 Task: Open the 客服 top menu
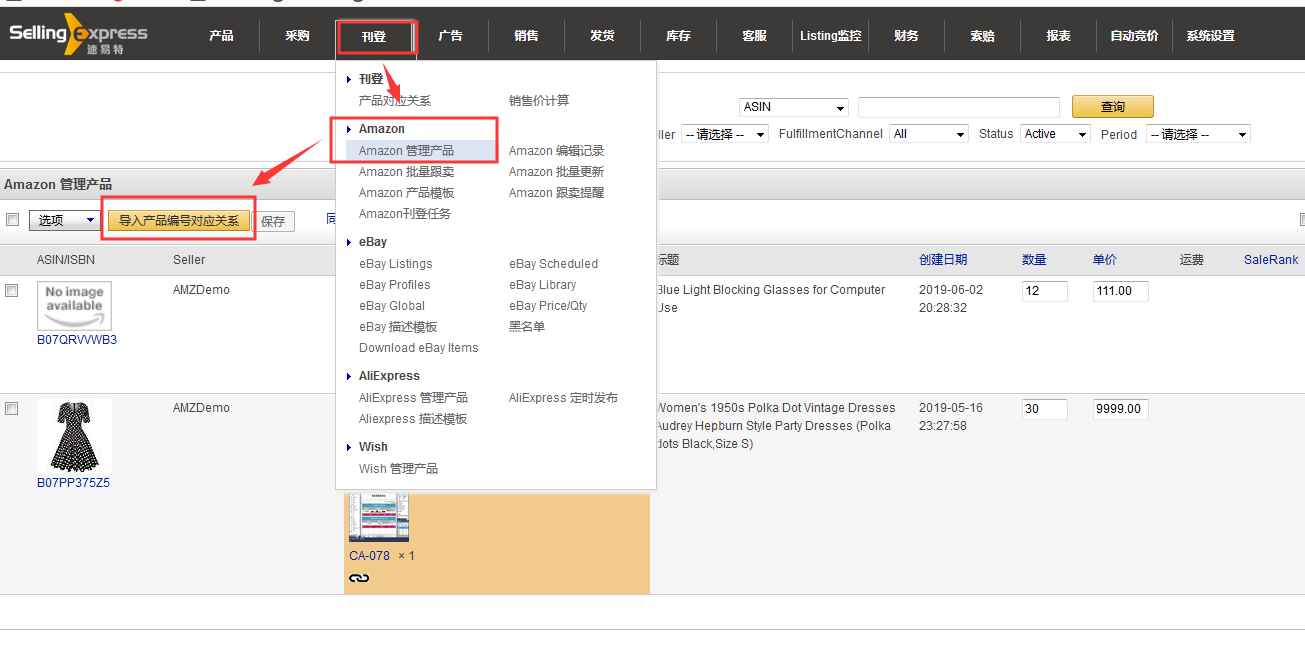pyautogui.click(x=754, y=36)
